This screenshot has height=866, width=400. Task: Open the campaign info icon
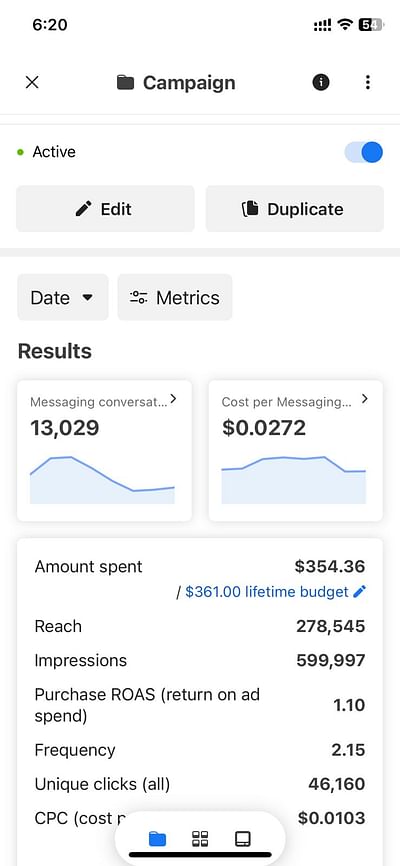coord(321,83)
